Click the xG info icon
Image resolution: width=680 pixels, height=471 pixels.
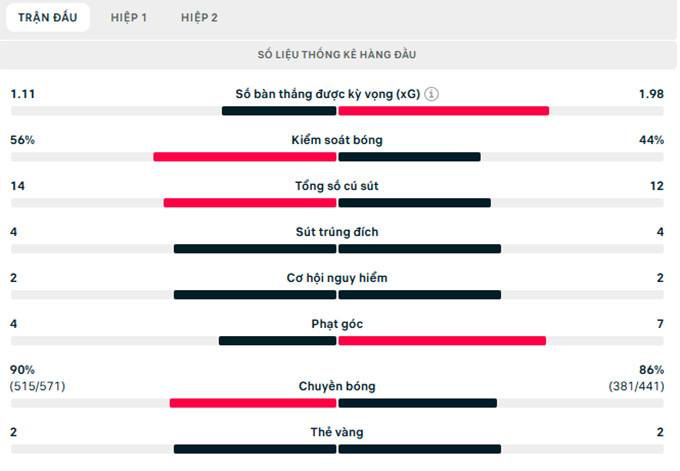click(x=431, y=94)
